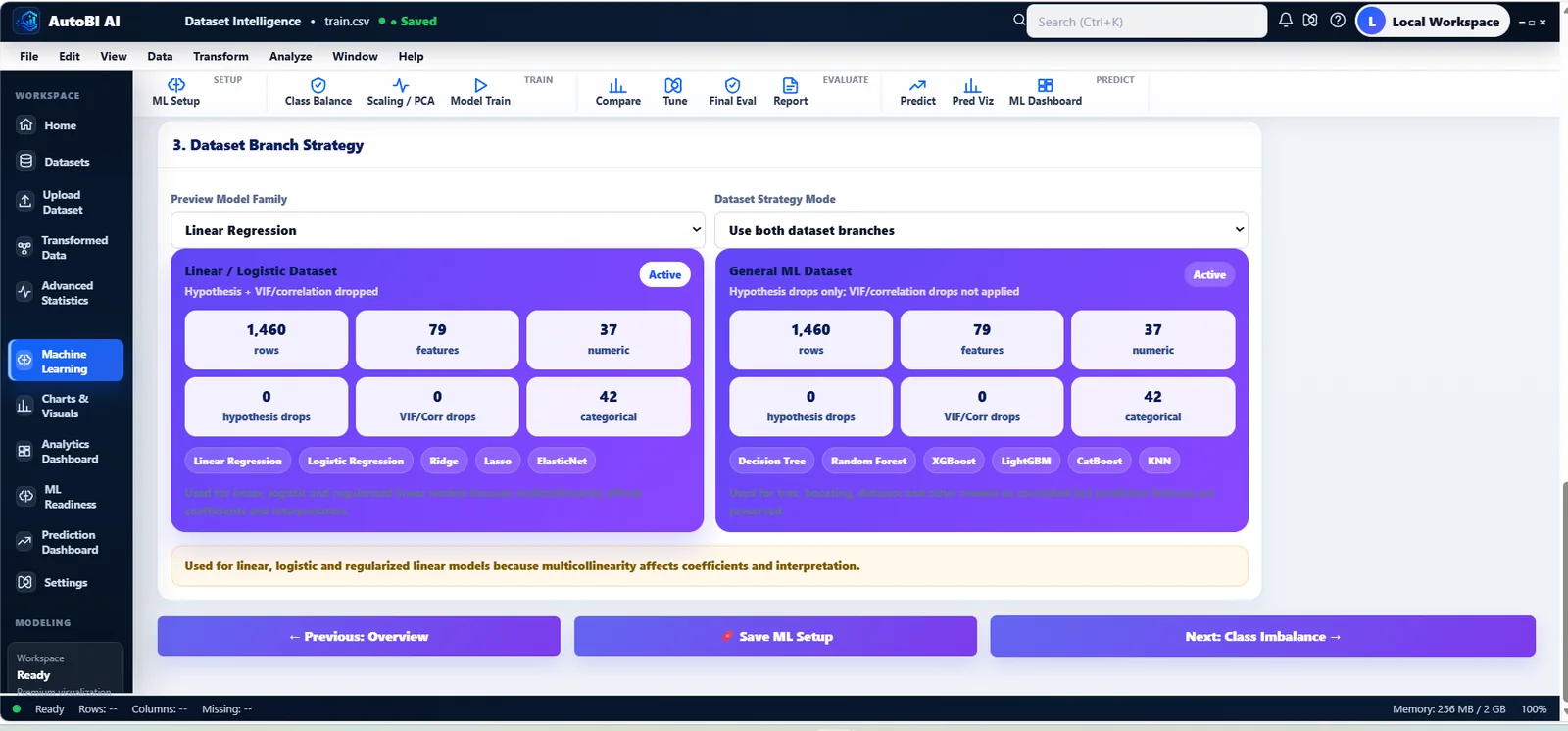Image resolution: width=1568 pixels, height=731 pixels.
Task: Go to Next: Class Imbalance
Action: point(1262,636)
